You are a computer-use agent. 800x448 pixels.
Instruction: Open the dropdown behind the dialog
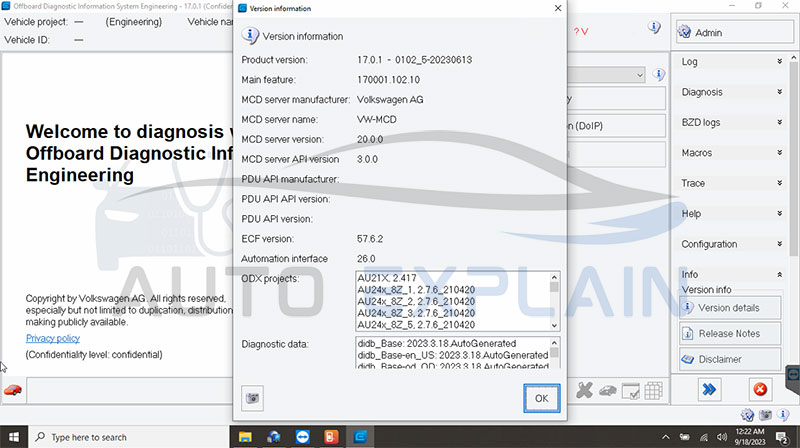(x=640, y=76)
